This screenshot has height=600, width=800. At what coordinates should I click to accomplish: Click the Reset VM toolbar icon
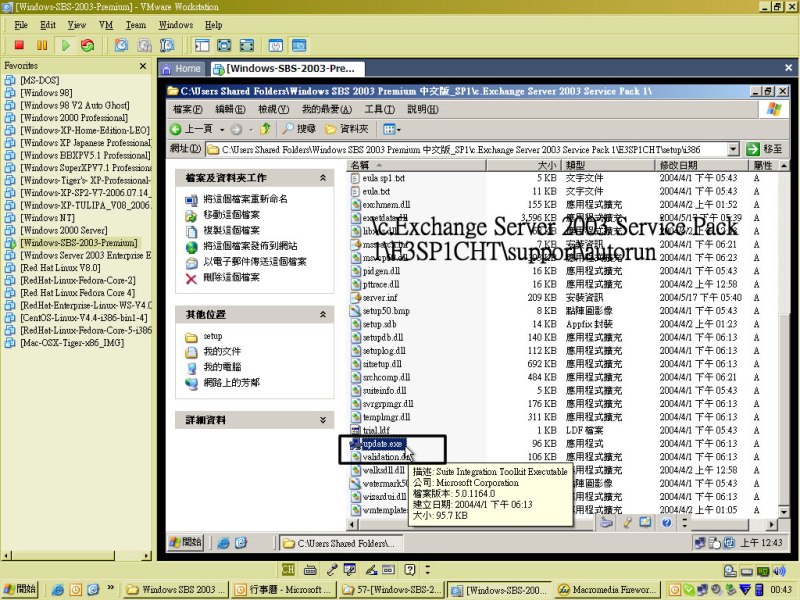(88, 45)
